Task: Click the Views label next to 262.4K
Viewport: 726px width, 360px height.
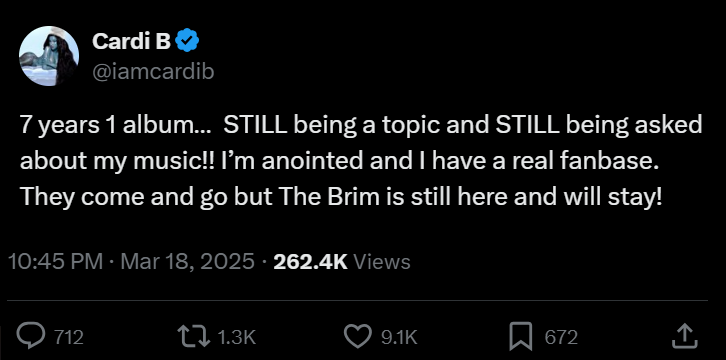Action: pos(382,261)
